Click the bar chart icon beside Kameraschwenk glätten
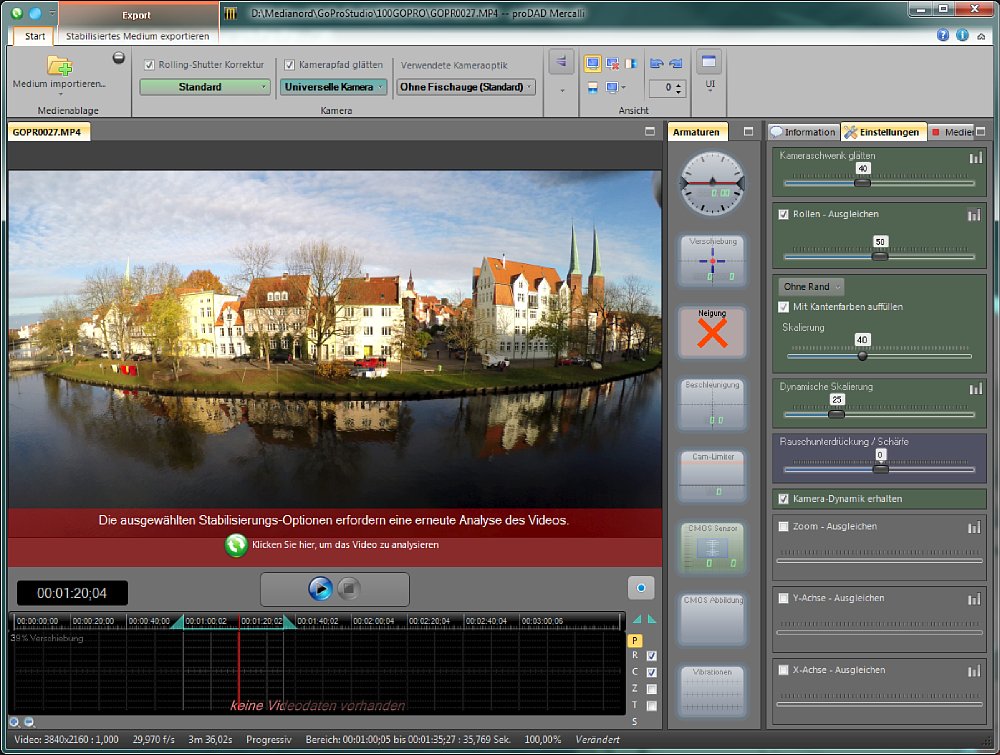 [974, 157]
